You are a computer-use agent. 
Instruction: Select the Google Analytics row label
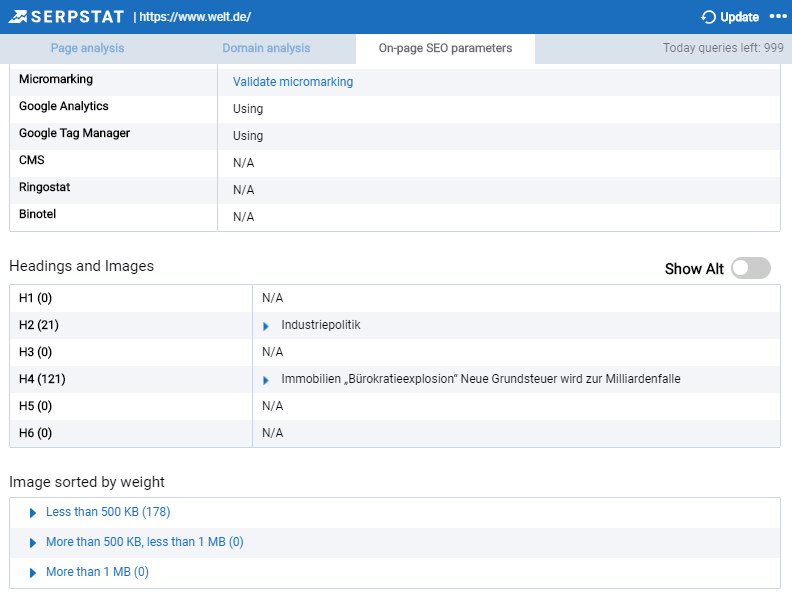click(x=64, y=106)
